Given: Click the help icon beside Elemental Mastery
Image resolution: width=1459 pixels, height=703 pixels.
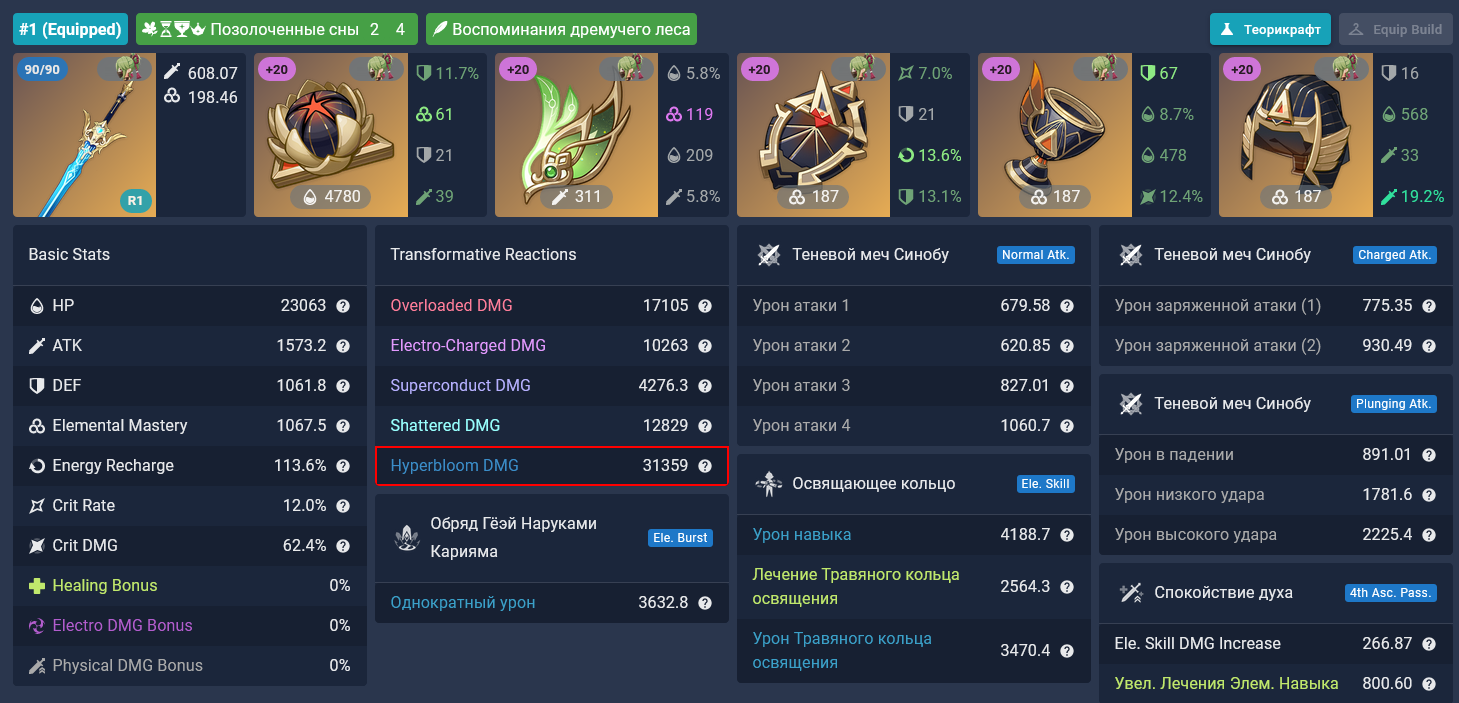Looking at the screenshot, I should coord(343,426).
